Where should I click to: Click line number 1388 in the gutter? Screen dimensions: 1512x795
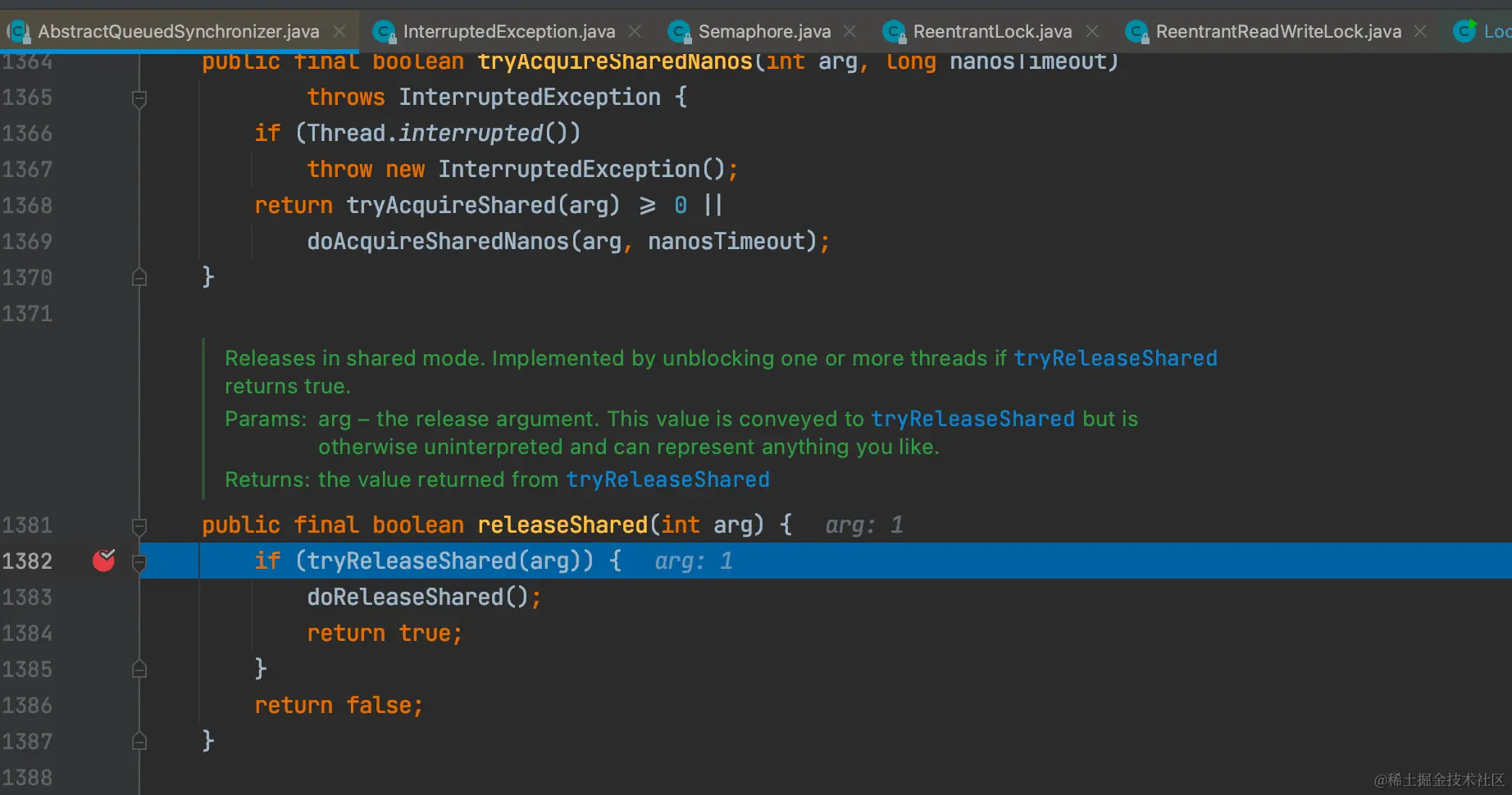[27, 777]
